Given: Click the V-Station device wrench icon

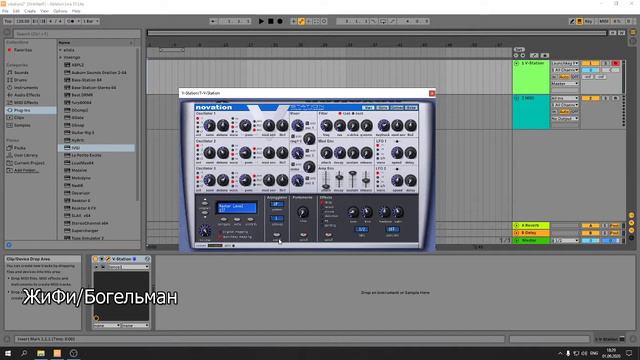Looking at the screenshot, I should [x=108, y=259].
